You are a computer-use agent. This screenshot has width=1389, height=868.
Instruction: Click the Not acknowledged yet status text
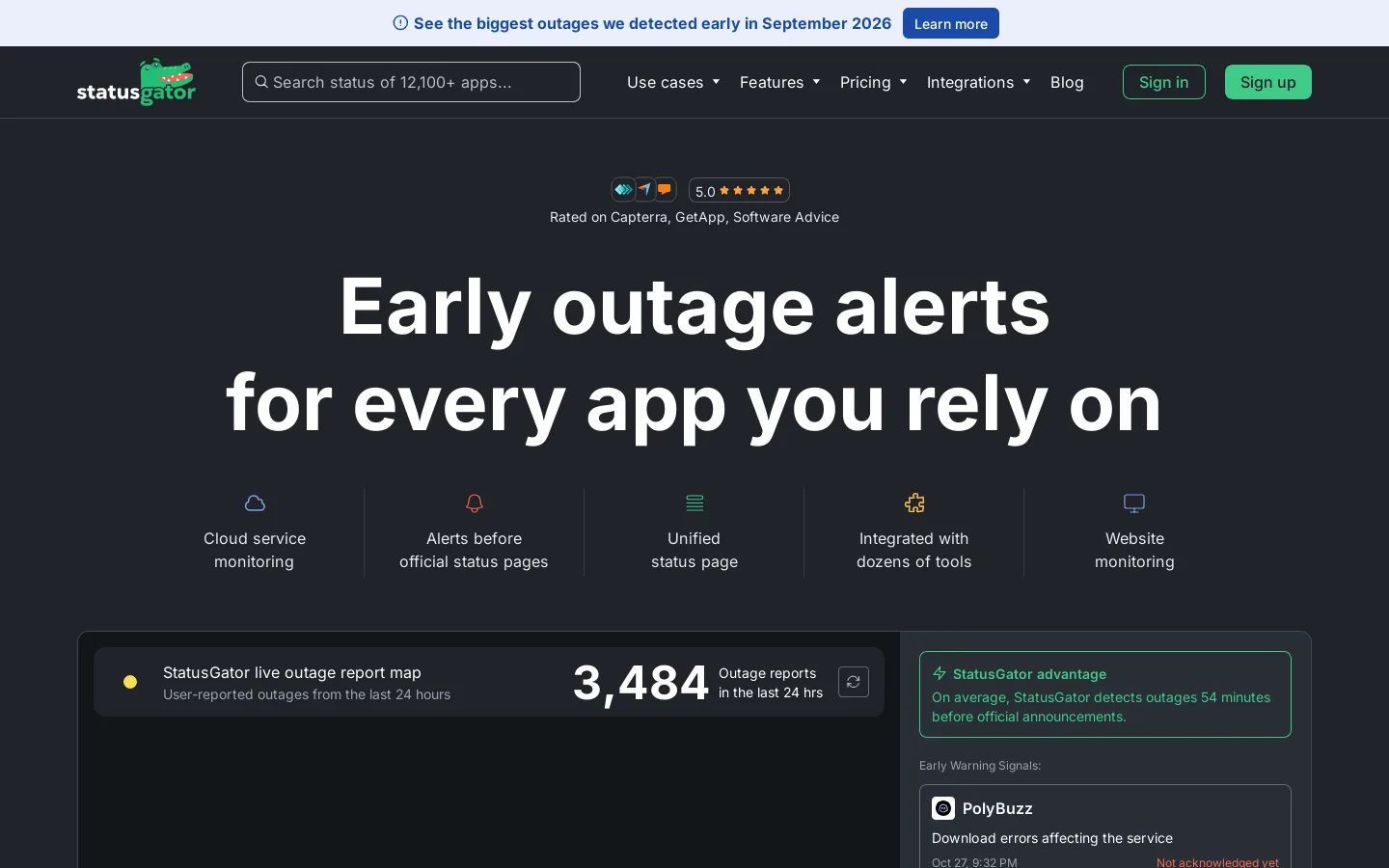(x=1217, y=862)
